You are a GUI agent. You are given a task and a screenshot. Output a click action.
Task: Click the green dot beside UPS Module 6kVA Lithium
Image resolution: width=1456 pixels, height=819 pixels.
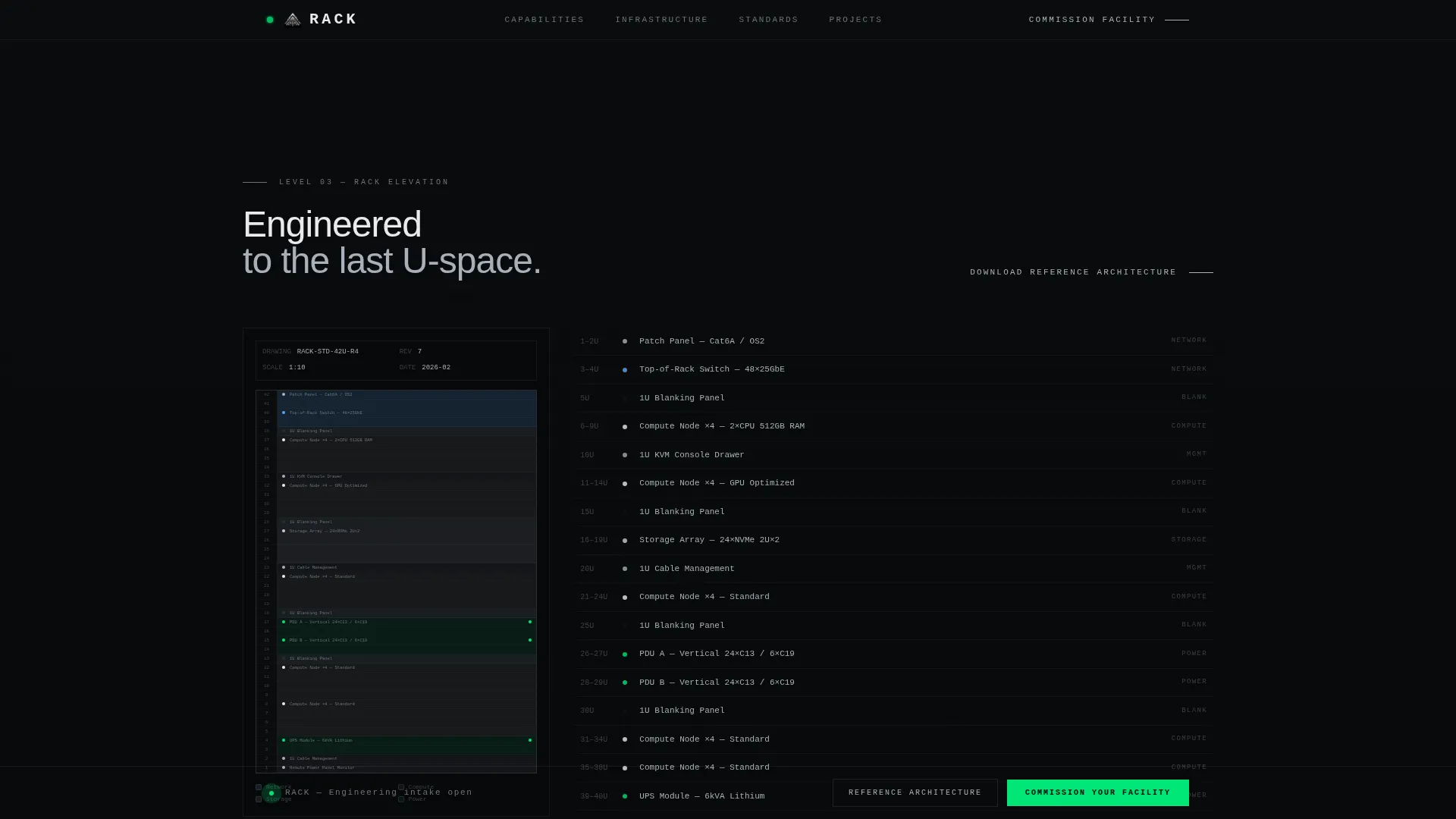click(625, 796)
